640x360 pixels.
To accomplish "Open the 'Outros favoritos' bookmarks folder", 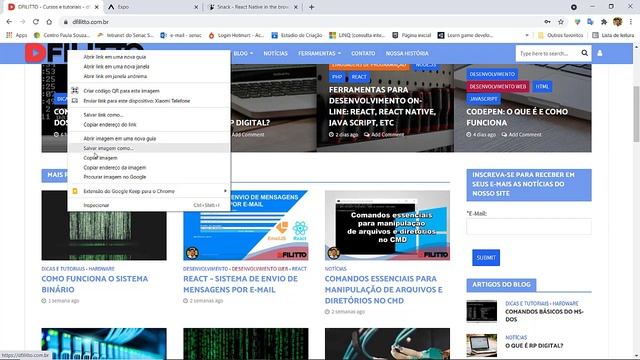I will 560,35.
